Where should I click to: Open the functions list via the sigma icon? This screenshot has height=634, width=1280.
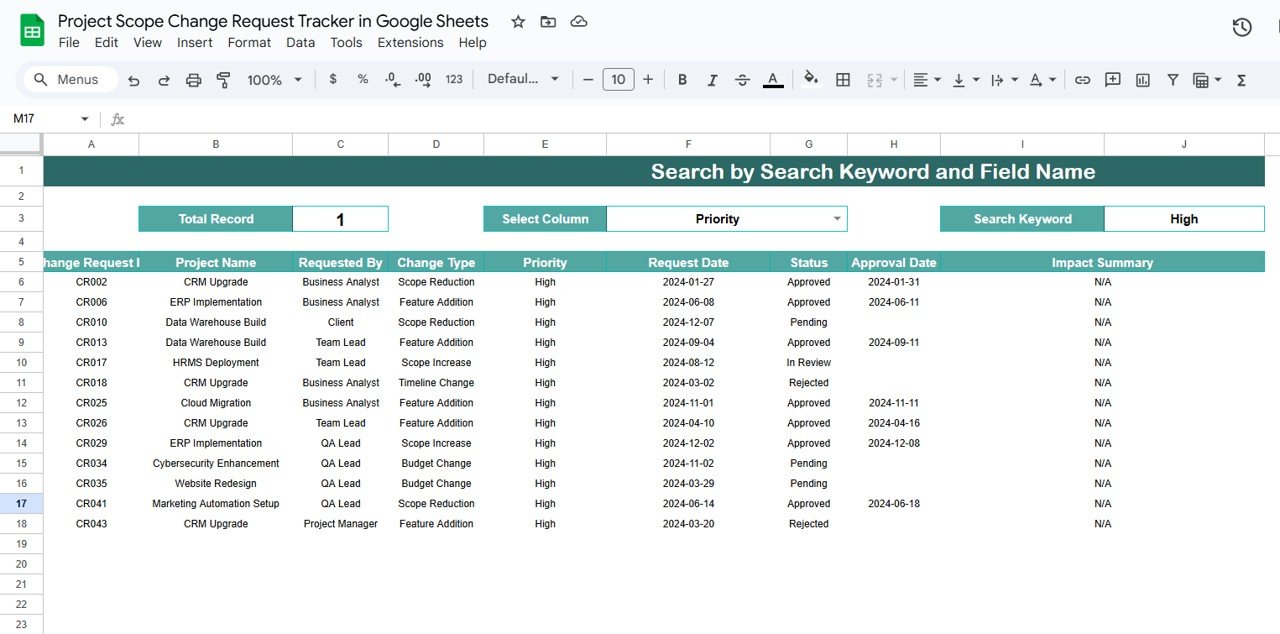coord(1242,79)
